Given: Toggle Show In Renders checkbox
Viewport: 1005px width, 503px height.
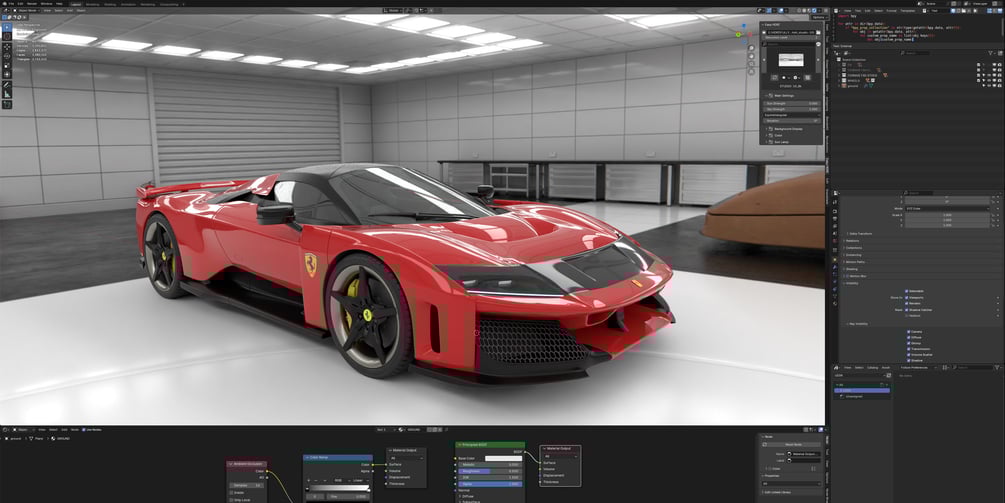Looking at the screenshot, I should point(907,303).
